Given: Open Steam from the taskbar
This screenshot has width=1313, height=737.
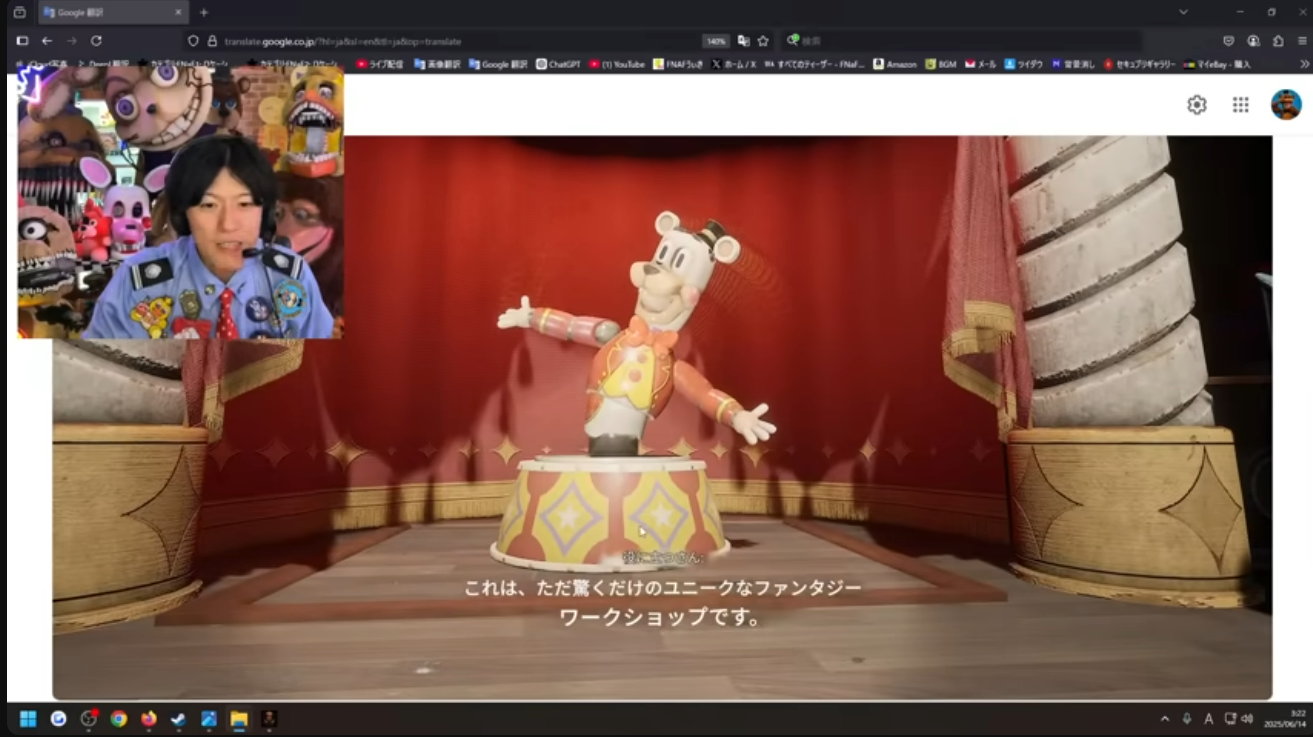Looking at the screenshot, I should pyautogui.click(x=178, y=718).
